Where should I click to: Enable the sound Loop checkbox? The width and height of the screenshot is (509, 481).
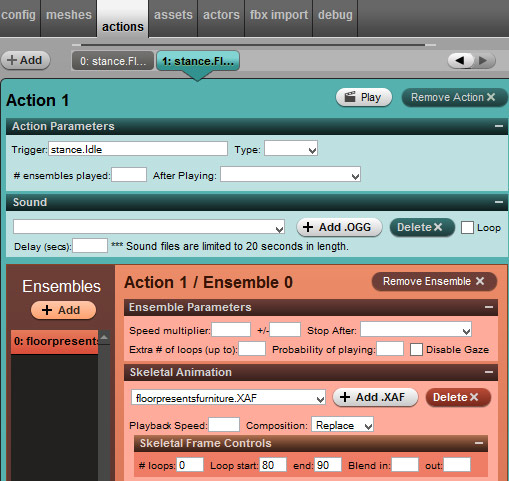pos(467,228)
